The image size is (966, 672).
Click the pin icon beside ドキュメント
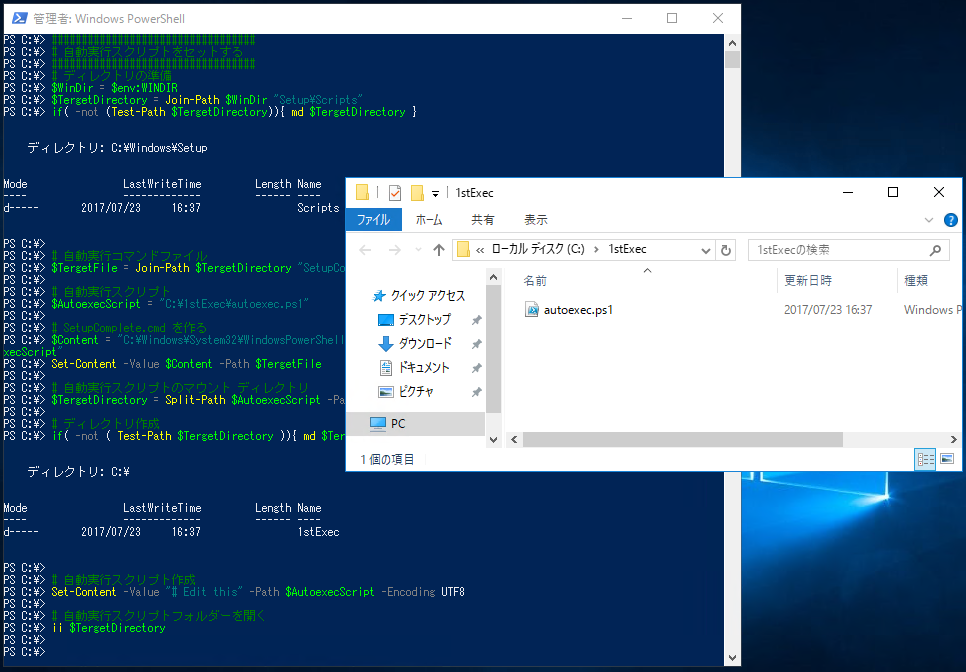(476, 368)
